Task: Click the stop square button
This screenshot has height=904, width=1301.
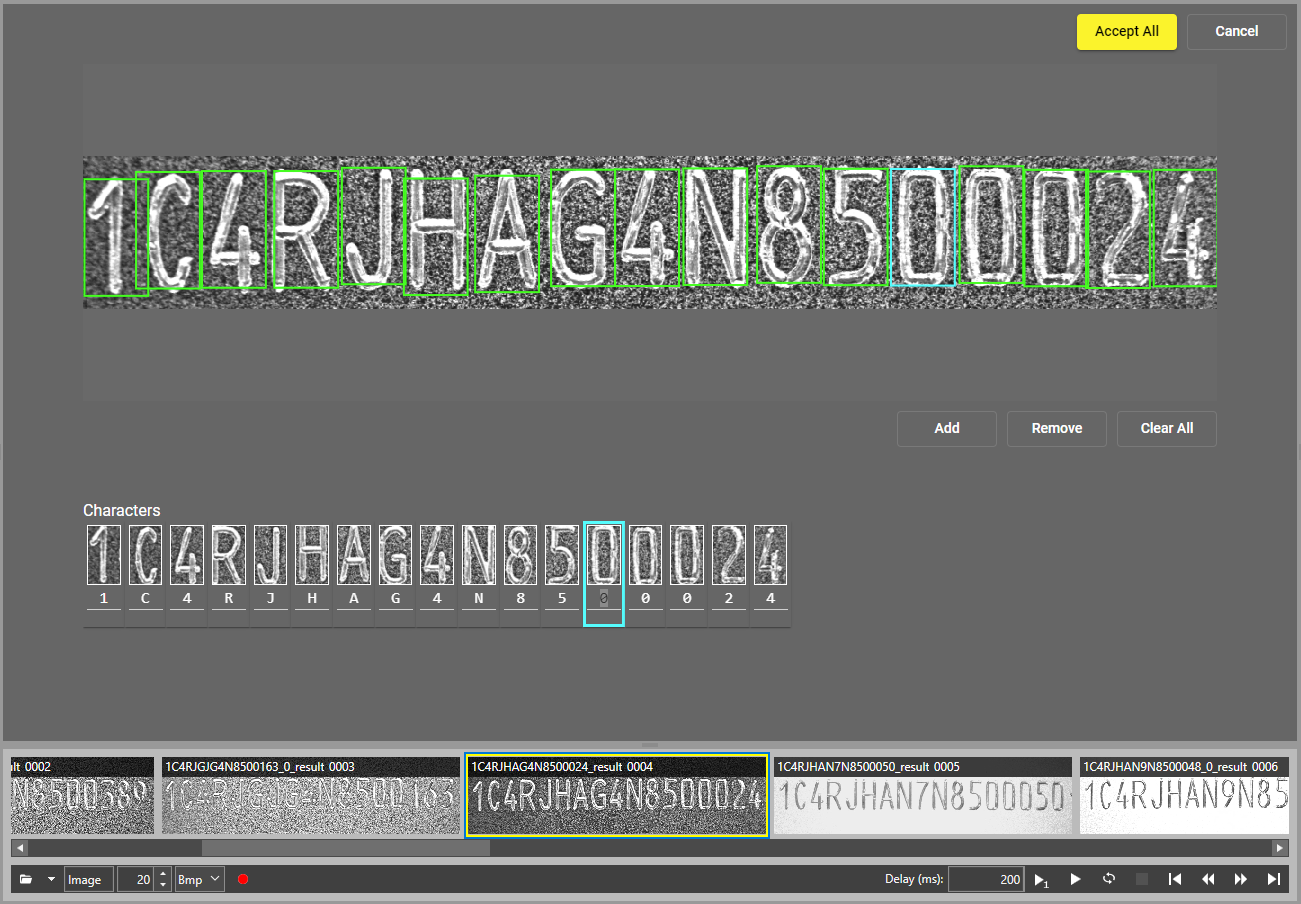Action: [1142, 879]
